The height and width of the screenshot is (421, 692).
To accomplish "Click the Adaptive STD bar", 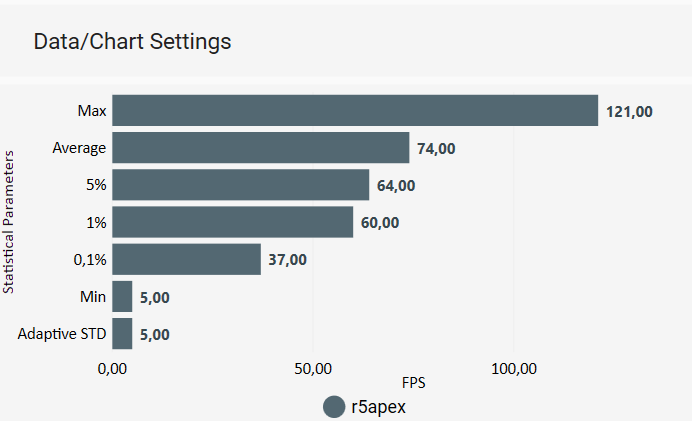I will (x=122, y=333).
